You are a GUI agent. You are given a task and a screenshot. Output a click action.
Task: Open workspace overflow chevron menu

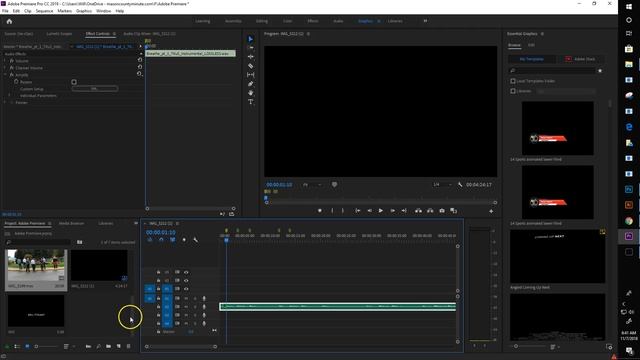point(425,21)
